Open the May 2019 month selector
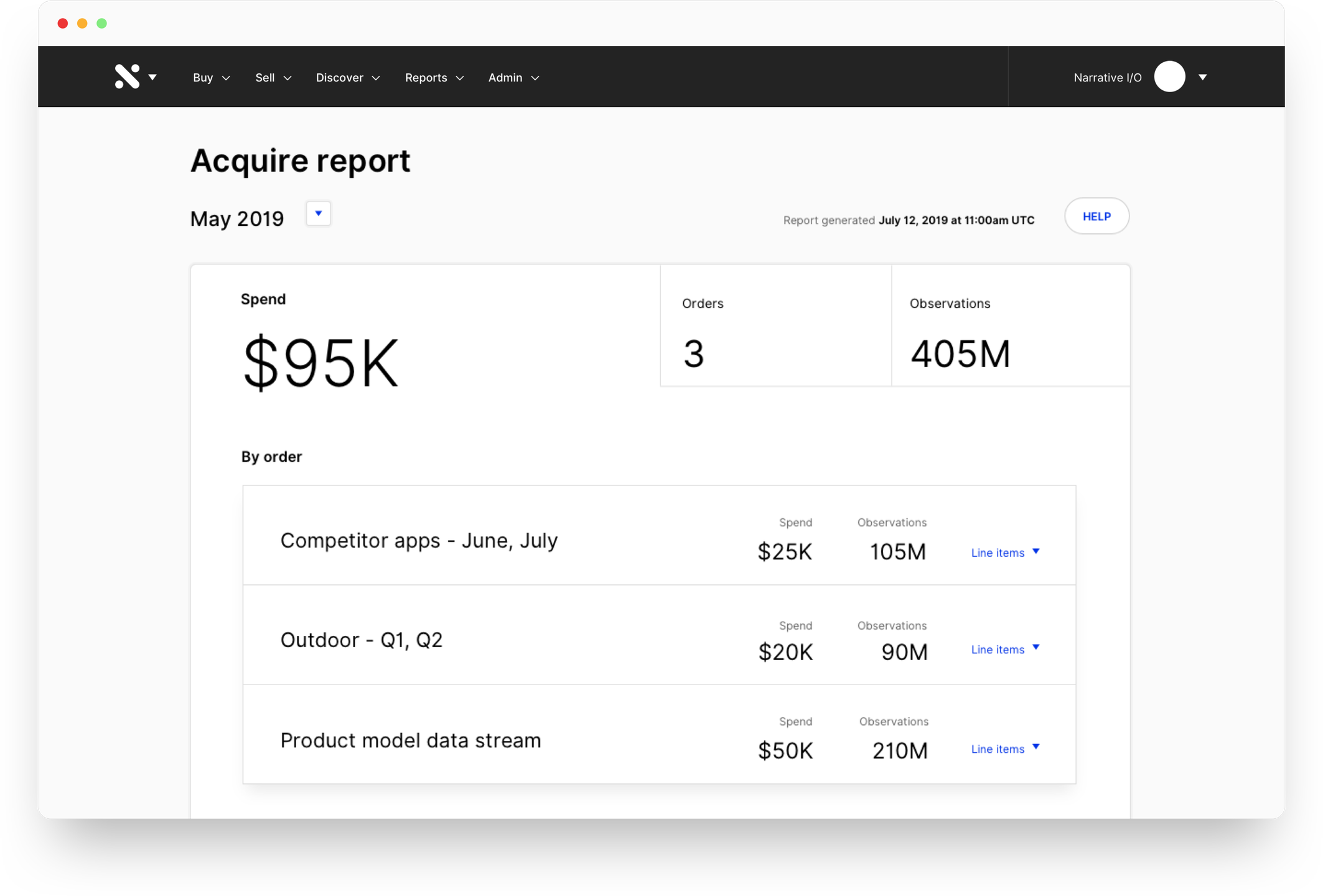 click(318, 213)
